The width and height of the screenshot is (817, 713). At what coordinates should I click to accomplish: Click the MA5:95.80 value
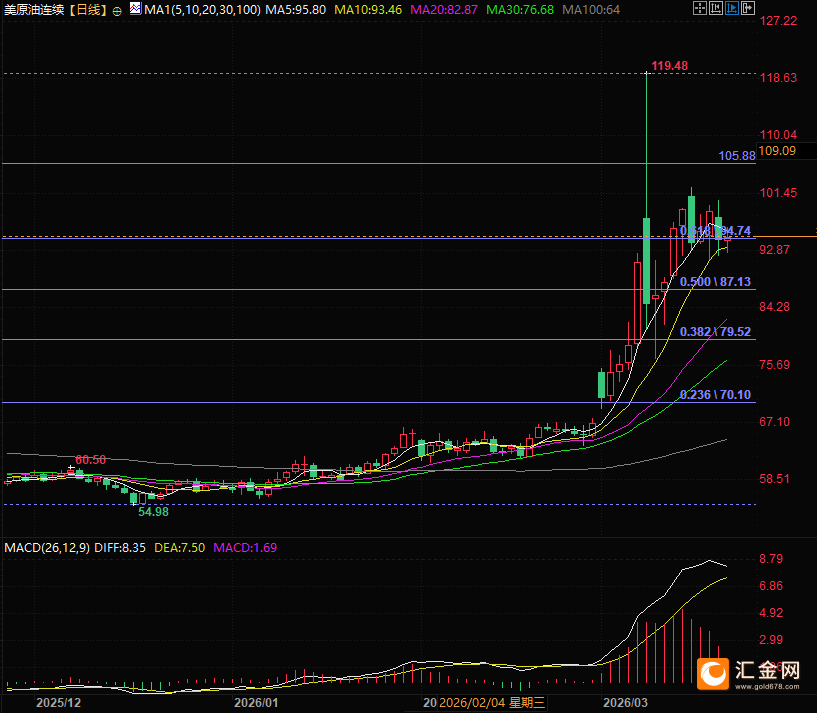point(296,10)
